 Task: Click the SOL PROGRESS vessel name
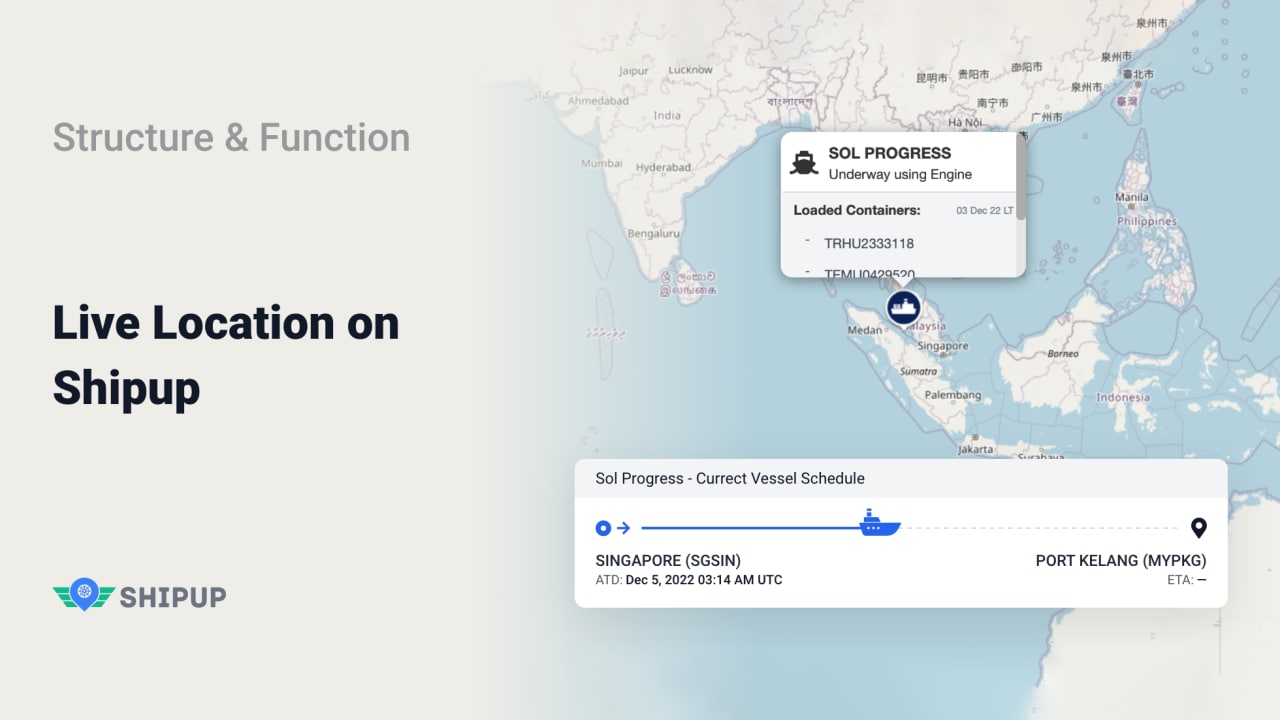coord(889,153)
